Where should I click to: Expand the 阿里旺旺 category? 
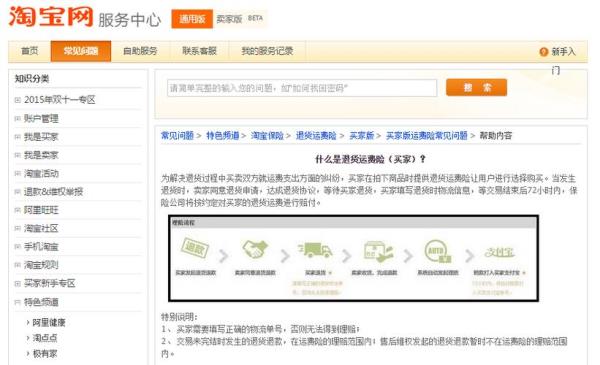pos(17,210)
